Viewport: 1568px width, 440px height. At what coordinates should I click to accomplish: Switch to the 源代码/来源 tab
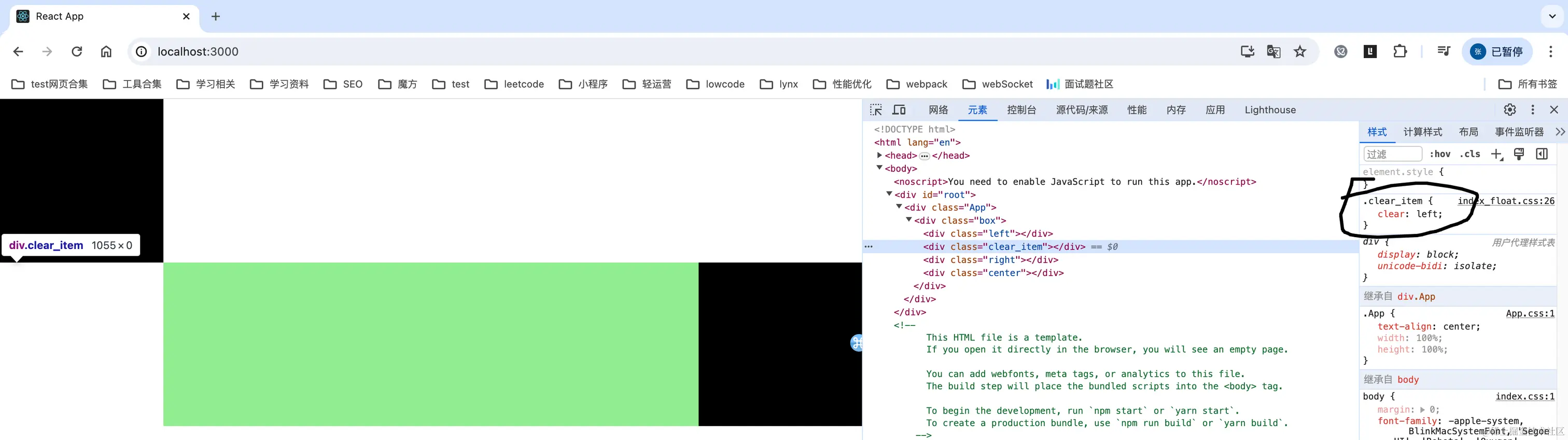1082,109
